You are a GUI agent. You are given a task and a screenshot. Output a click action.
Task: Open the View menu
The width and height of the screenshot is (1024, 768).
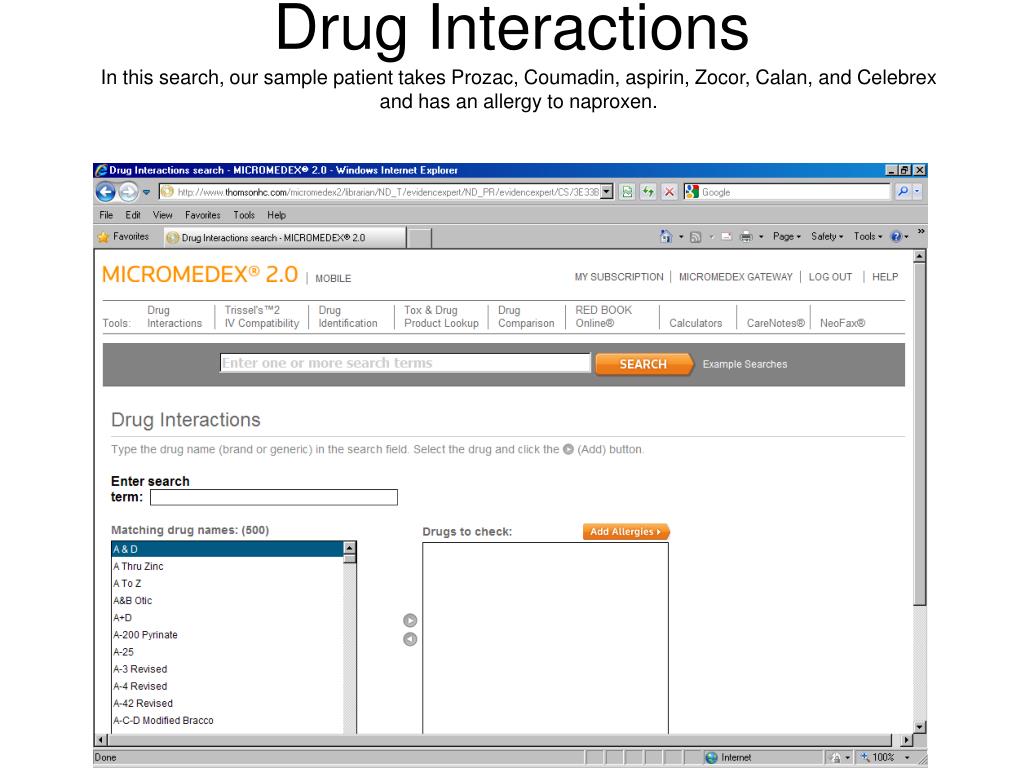point(163,215)
